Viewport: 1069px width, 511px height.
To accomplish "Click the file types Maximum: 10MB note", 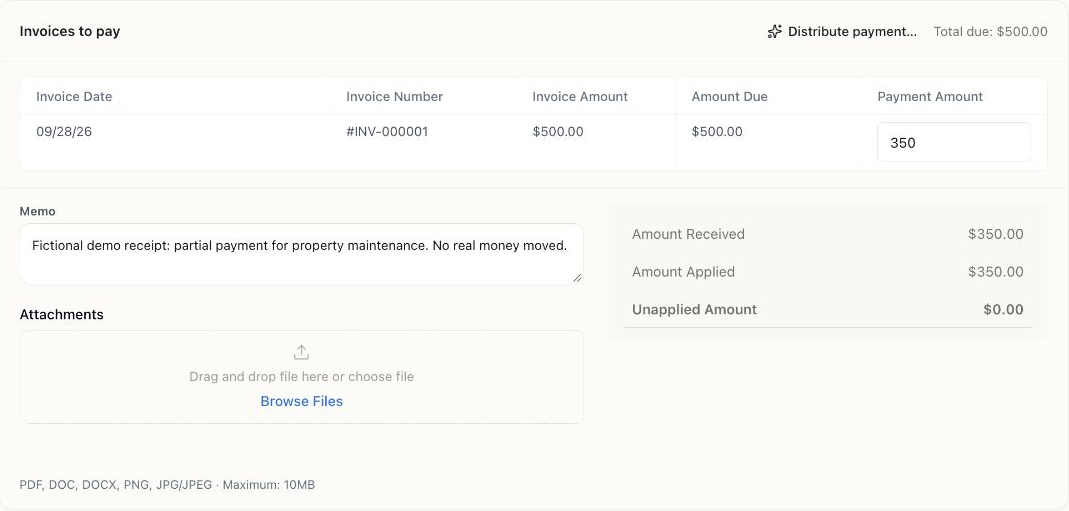I will (x=167, y=485).
